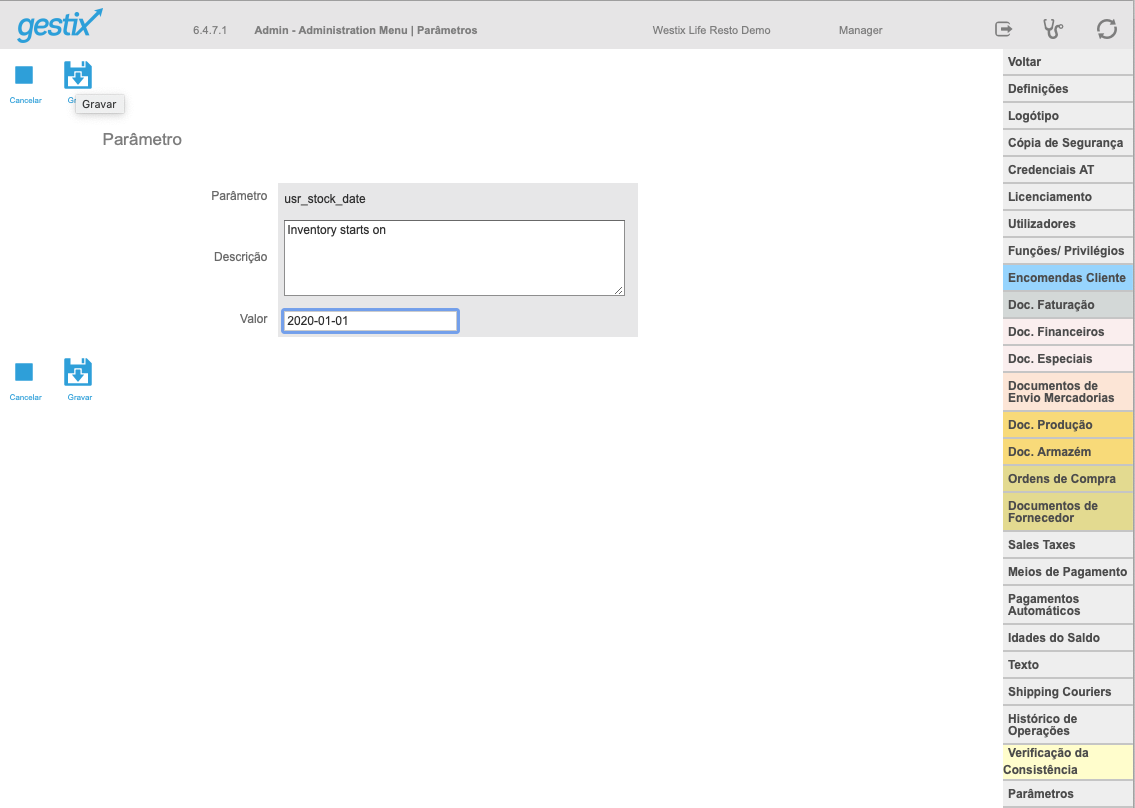Open Pagamentos Automáticos menu item
Screen dimensions: 1135x808
[1068, 605]
